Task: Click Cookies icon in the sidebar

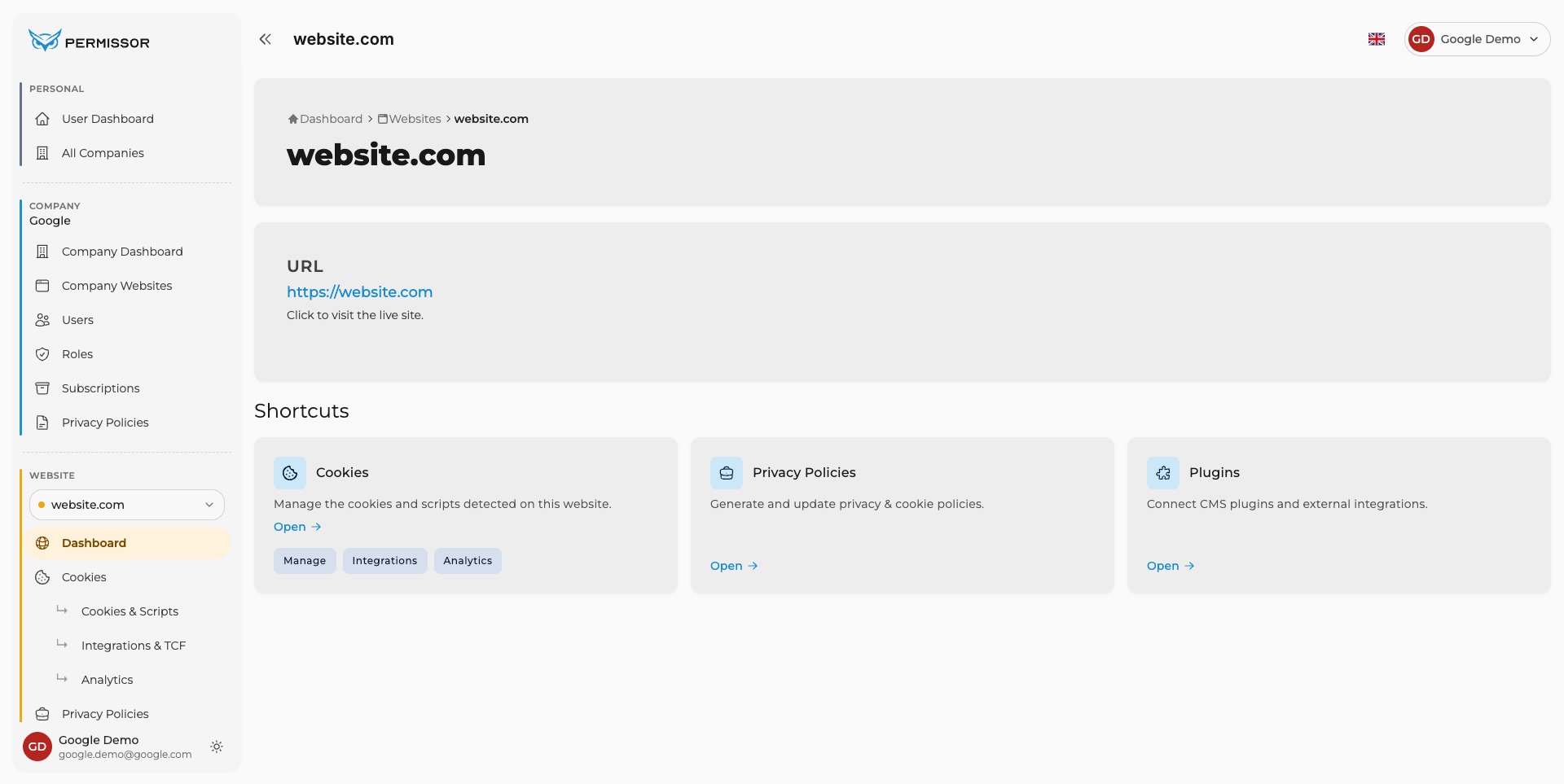Action: point(42,577)
